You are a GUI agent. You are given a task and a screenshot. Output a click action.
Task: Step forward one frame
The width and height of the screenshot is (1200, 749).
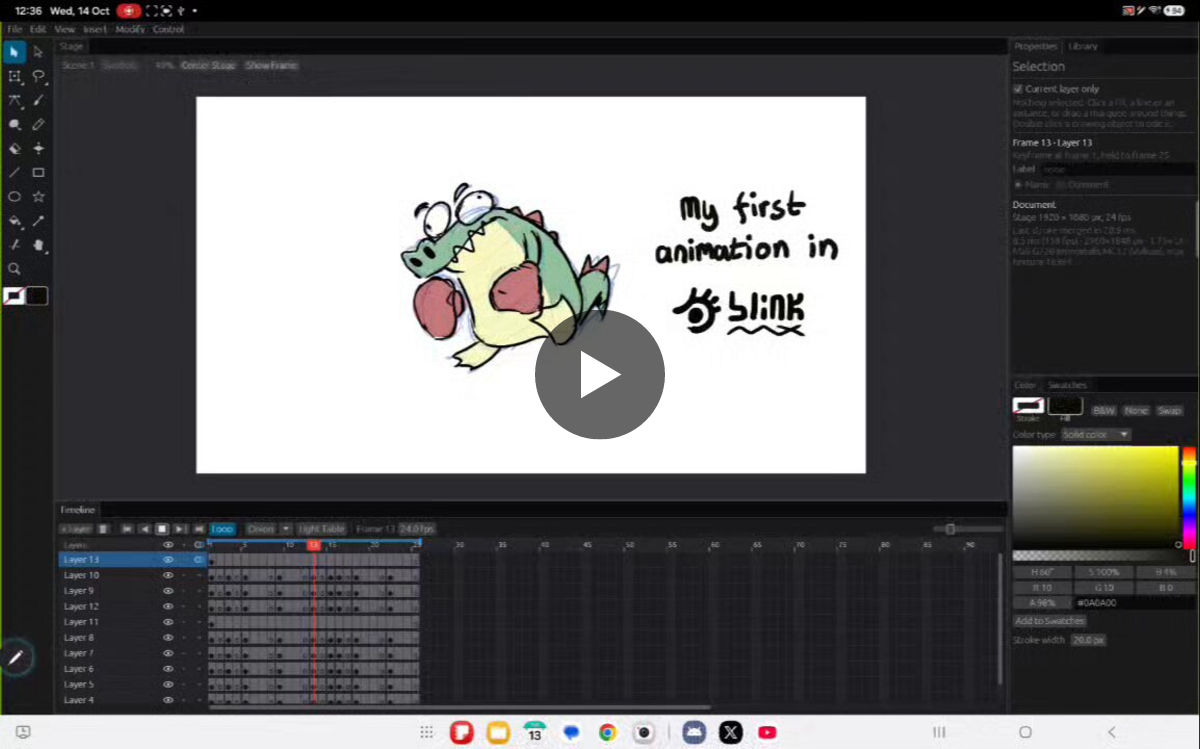click(x=180, y=528)
